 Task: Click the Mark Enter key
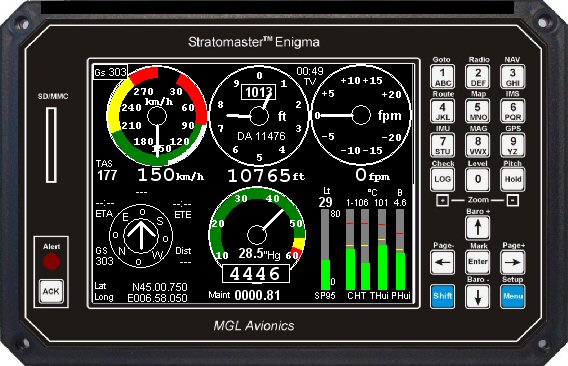pyautogui.click(x=477, y=262)
